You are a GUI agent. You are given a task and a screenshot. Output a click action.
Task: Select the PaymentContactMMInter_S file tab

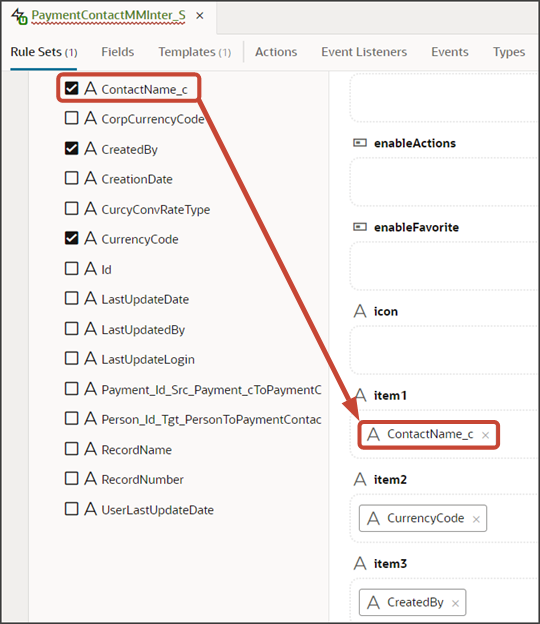pyautogui.click(x=108, y=16)
